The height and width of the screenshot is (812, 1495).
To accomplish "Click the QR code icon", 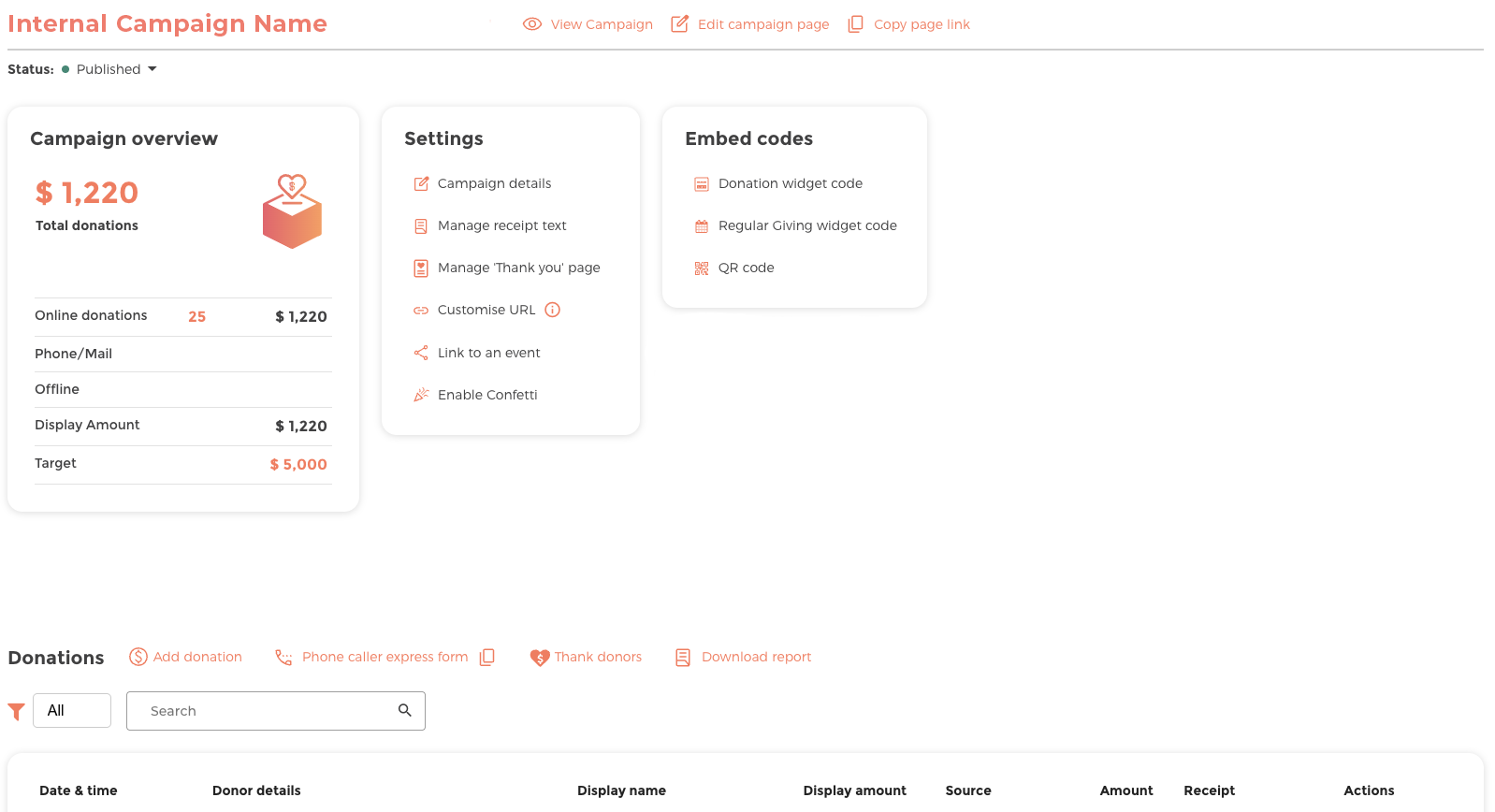I will 702,268.
